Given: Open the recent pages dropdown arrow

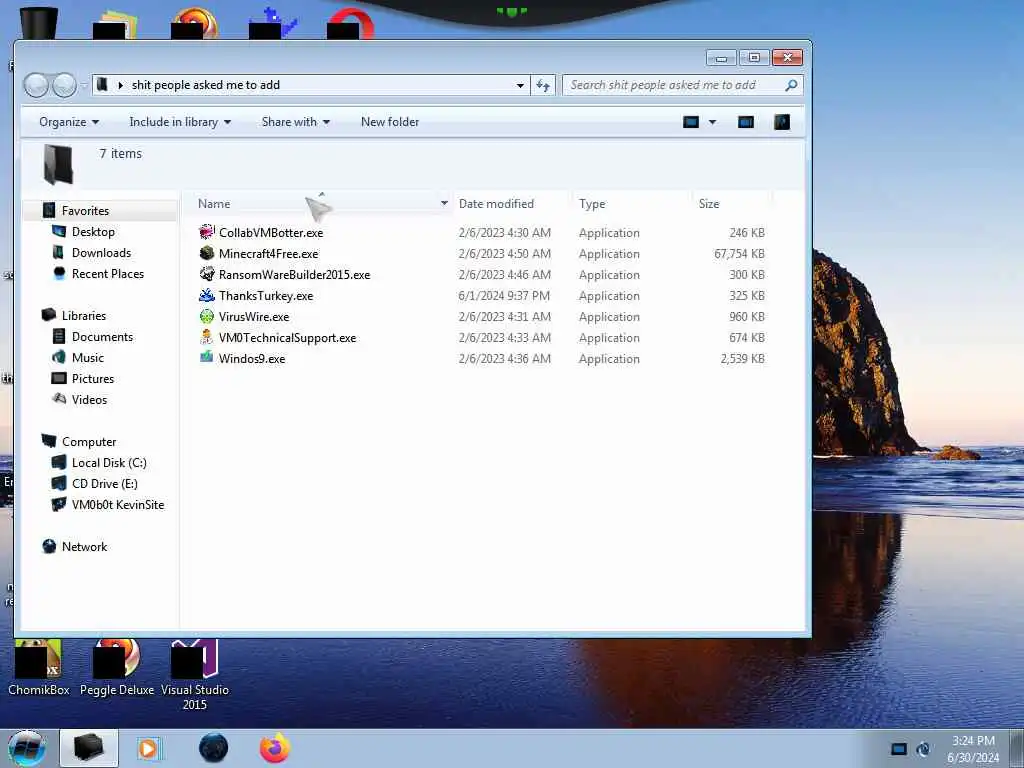Looking at the screenshot, I should [x=84, y=86].
